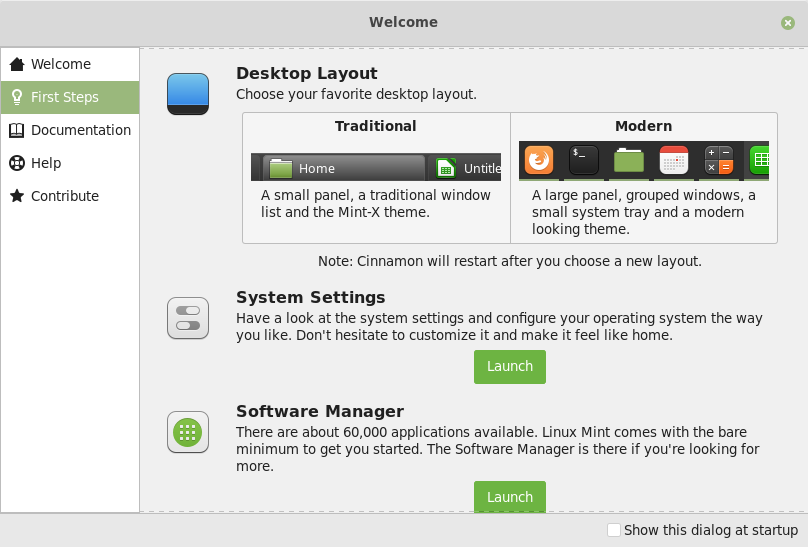Open the Welcome sidebar page
This screenshot has height=547, width=808.
coord(60,64)
